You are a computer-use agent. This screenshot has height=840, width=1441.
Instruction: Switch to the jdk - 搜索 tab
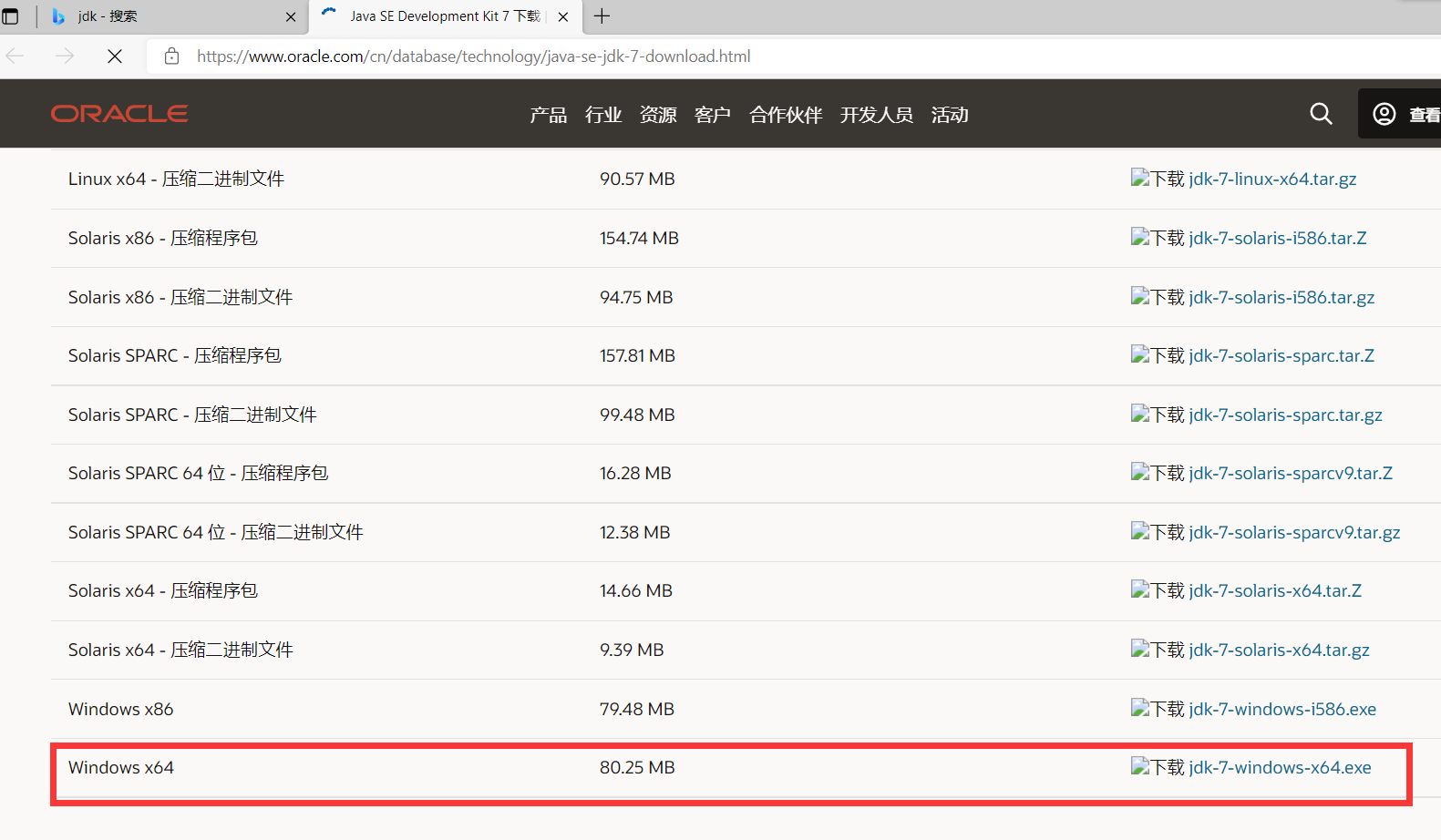173,16
